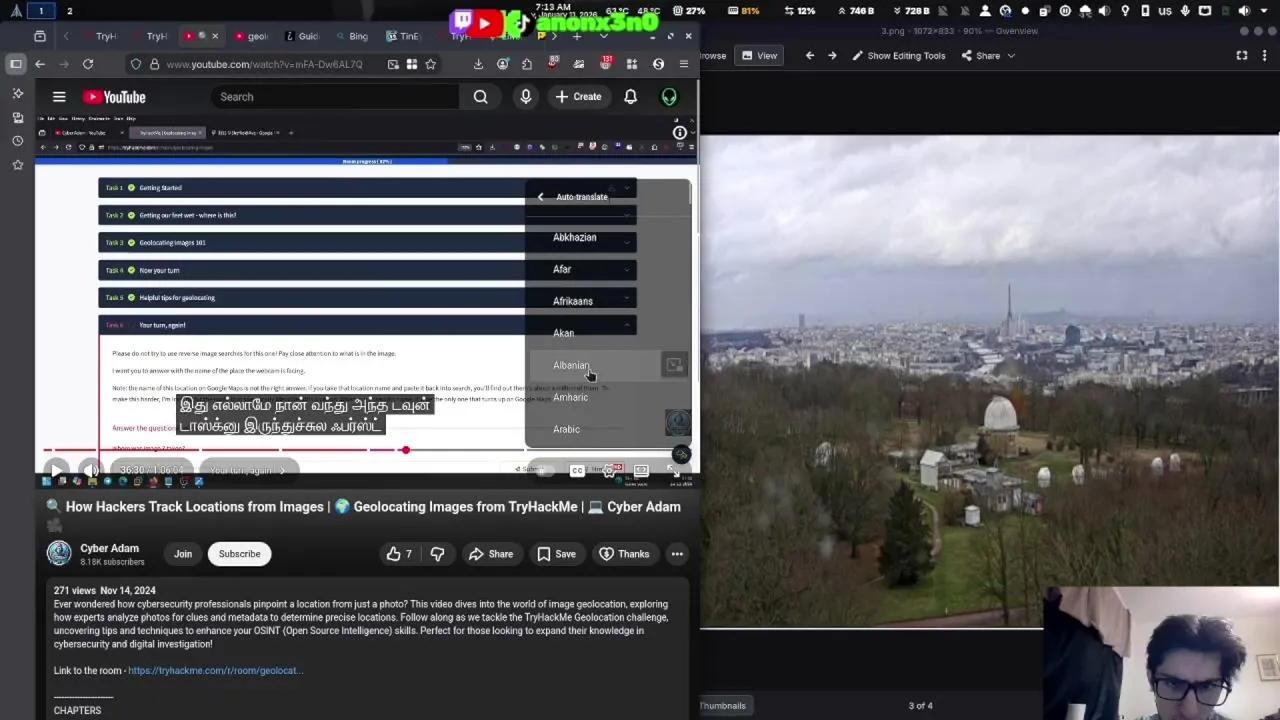This screenshot has height=720, width=1280.
Task: Click the Join membership button
Action: 183,554
